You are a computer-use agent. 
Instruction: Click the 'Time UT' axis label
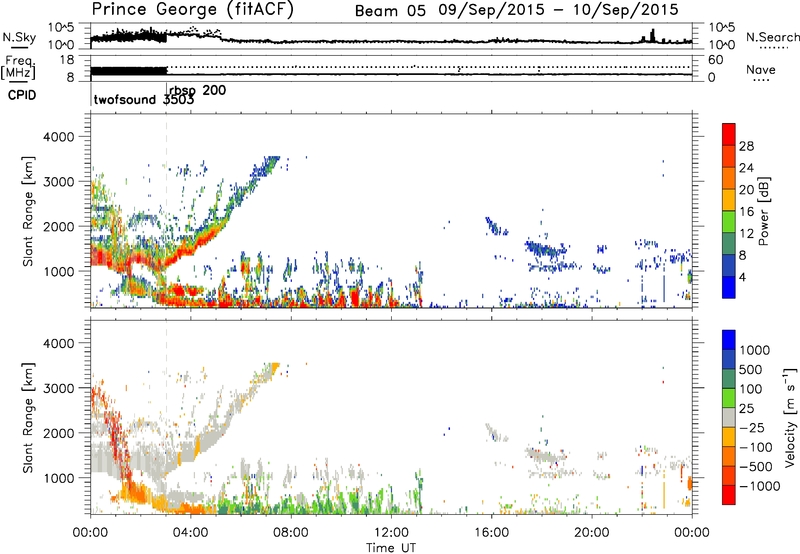pos(391,548)
